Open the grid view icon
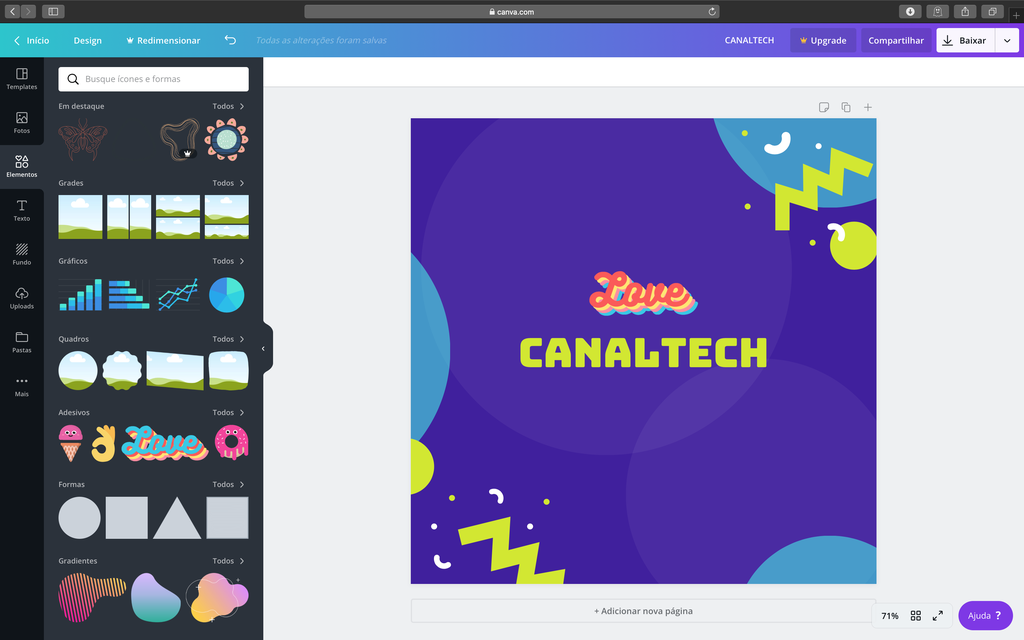1024x640 pixels. point(916,616)
